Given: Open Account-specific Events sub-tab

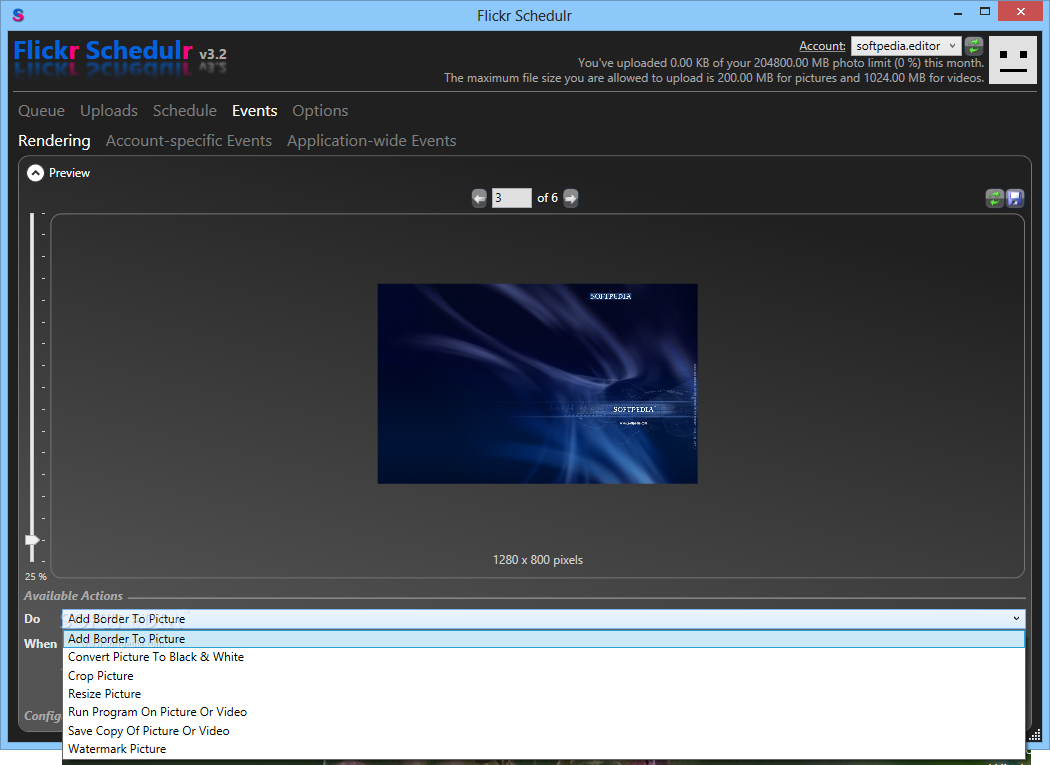Looking at the screenshot, I should tap(189, 141).
